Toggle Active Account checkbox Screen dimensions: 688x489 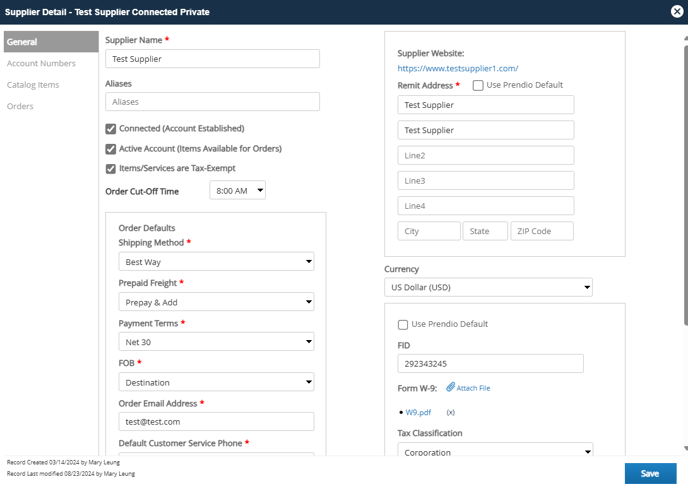click(111, 149)
